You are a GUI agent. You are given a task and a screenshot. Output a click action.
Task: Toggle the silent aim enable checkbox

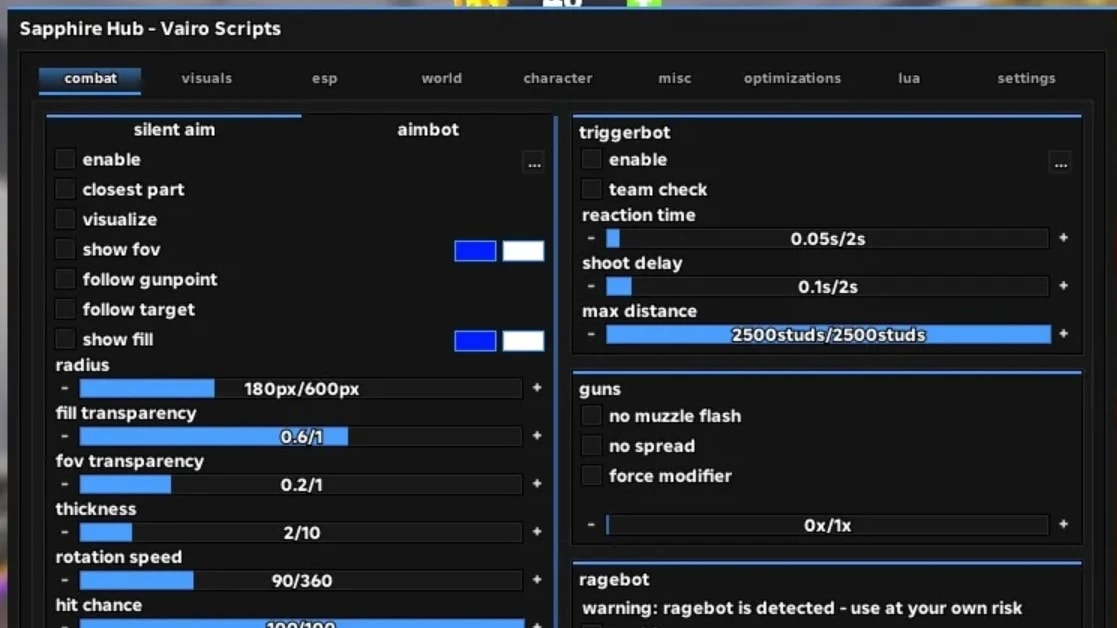click(65, 159)
